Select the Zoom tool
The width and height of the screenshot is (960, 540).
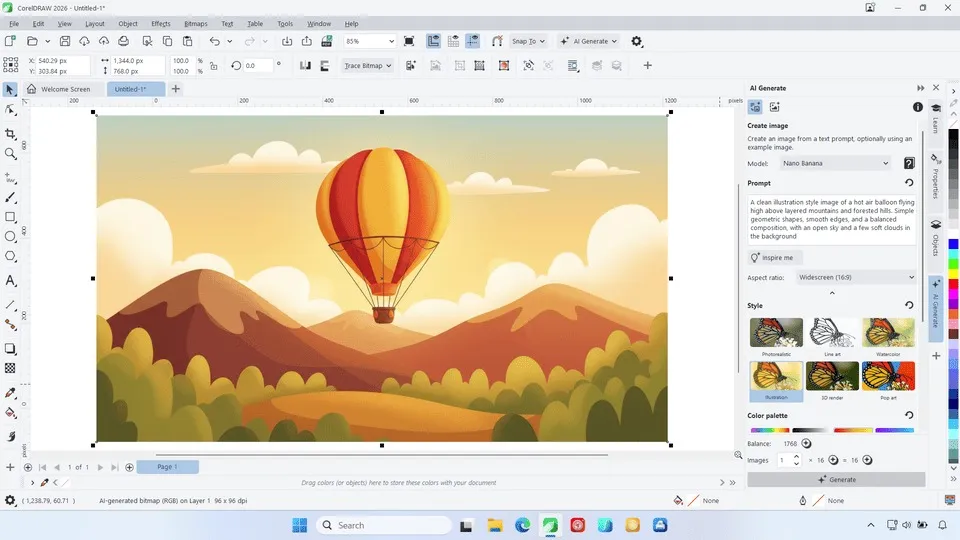11,154
